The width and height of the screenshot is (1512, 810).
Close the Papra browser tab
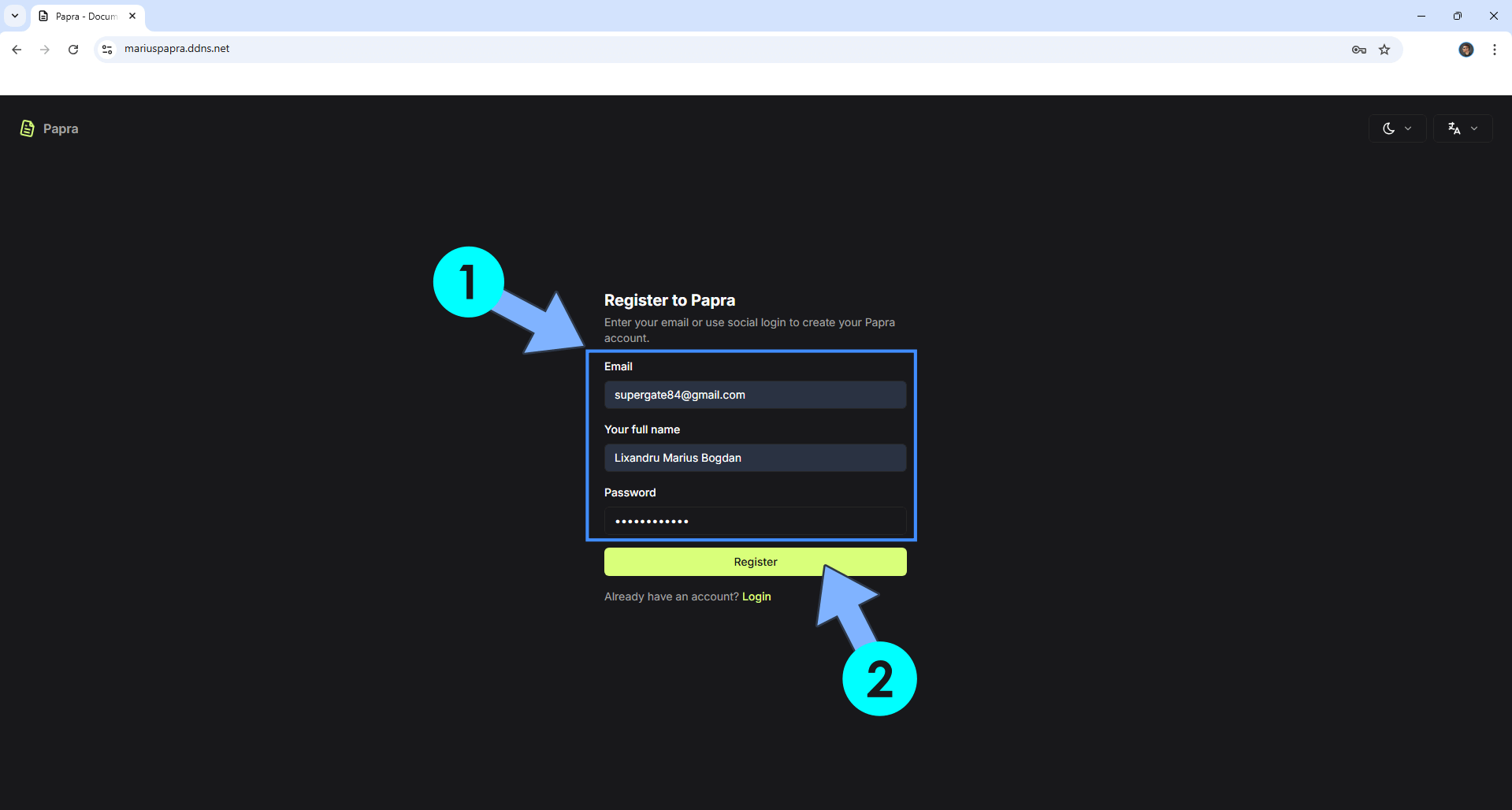point(132,16)
